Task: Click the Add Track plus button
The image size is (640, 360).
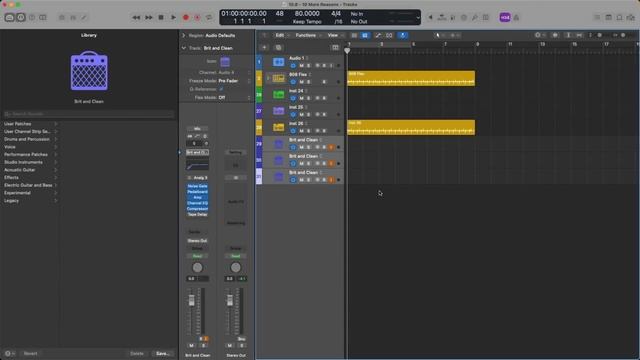Action: pyautogui.click(x=264, y=48)
